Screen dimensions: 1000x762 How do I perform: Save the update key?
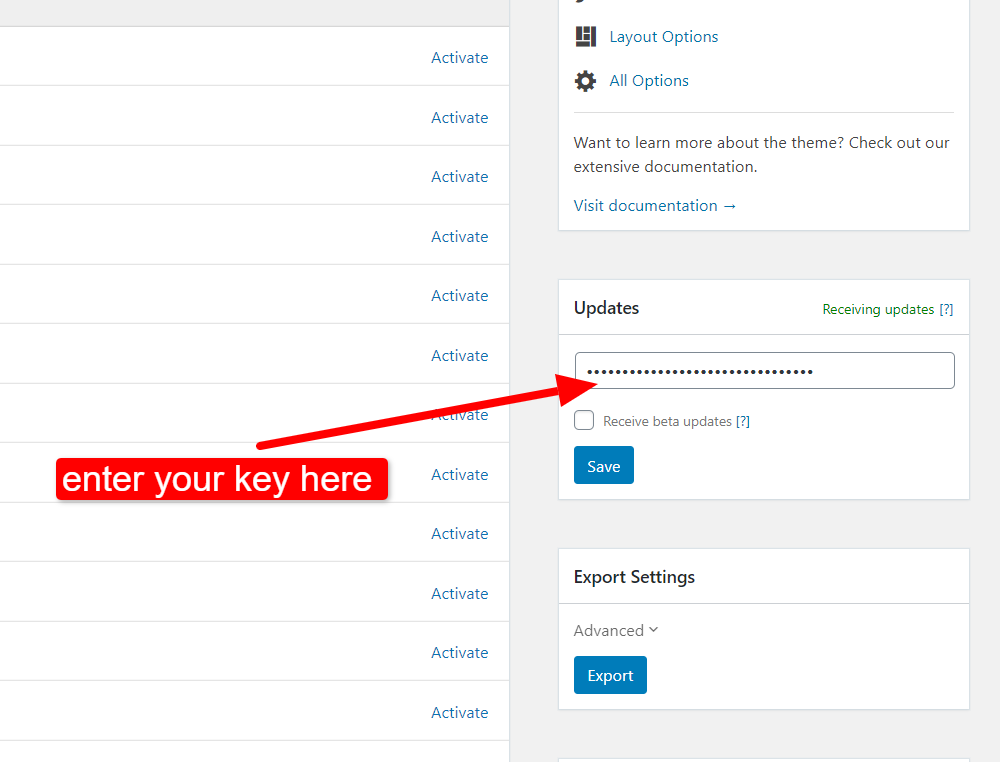coord(603,465)
